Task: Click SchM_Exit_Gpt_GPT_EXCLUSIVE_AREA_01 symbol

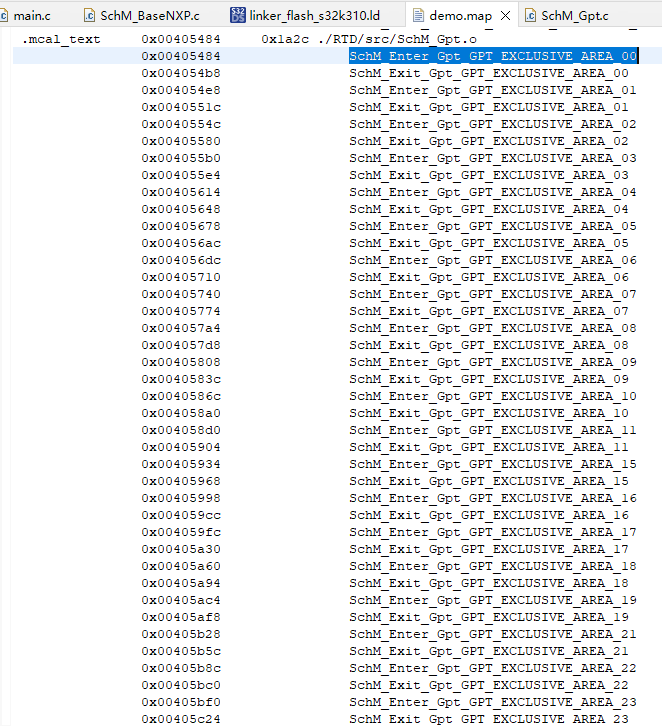Action: pyautogui.click(x=489, y=107)
